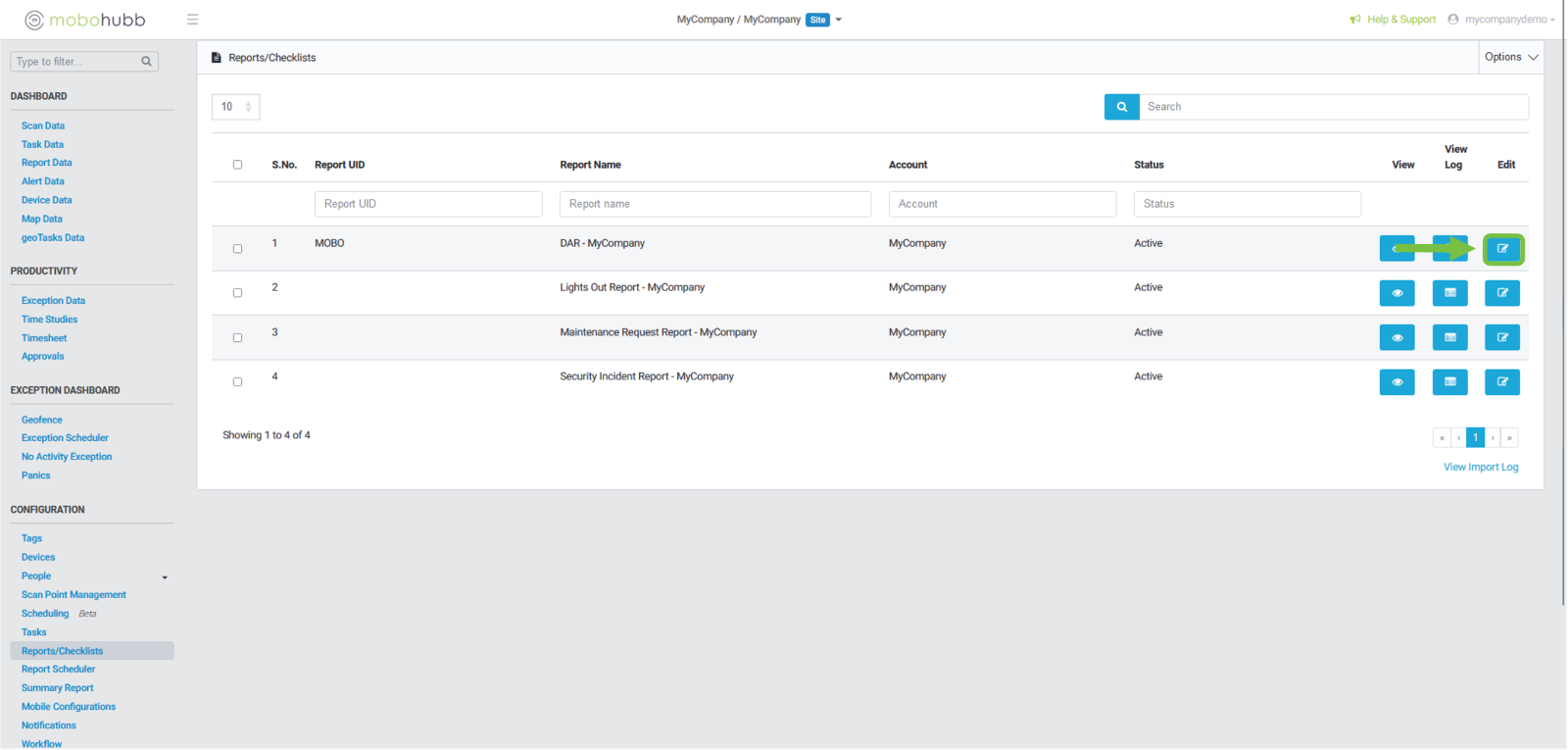Click the blue search magnifier button

click(1121, 107)
